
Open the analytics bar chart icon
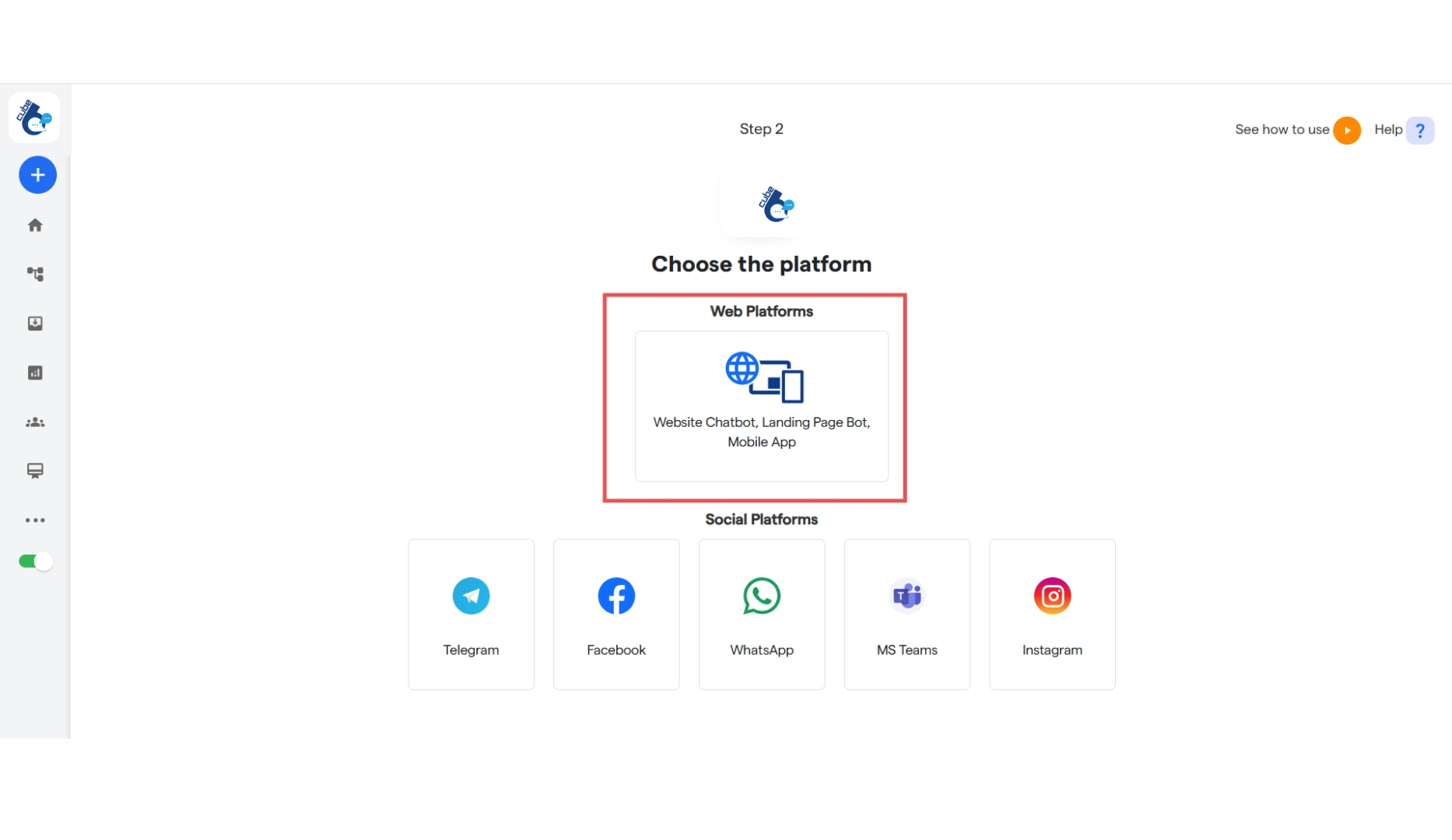click(34, 373)
